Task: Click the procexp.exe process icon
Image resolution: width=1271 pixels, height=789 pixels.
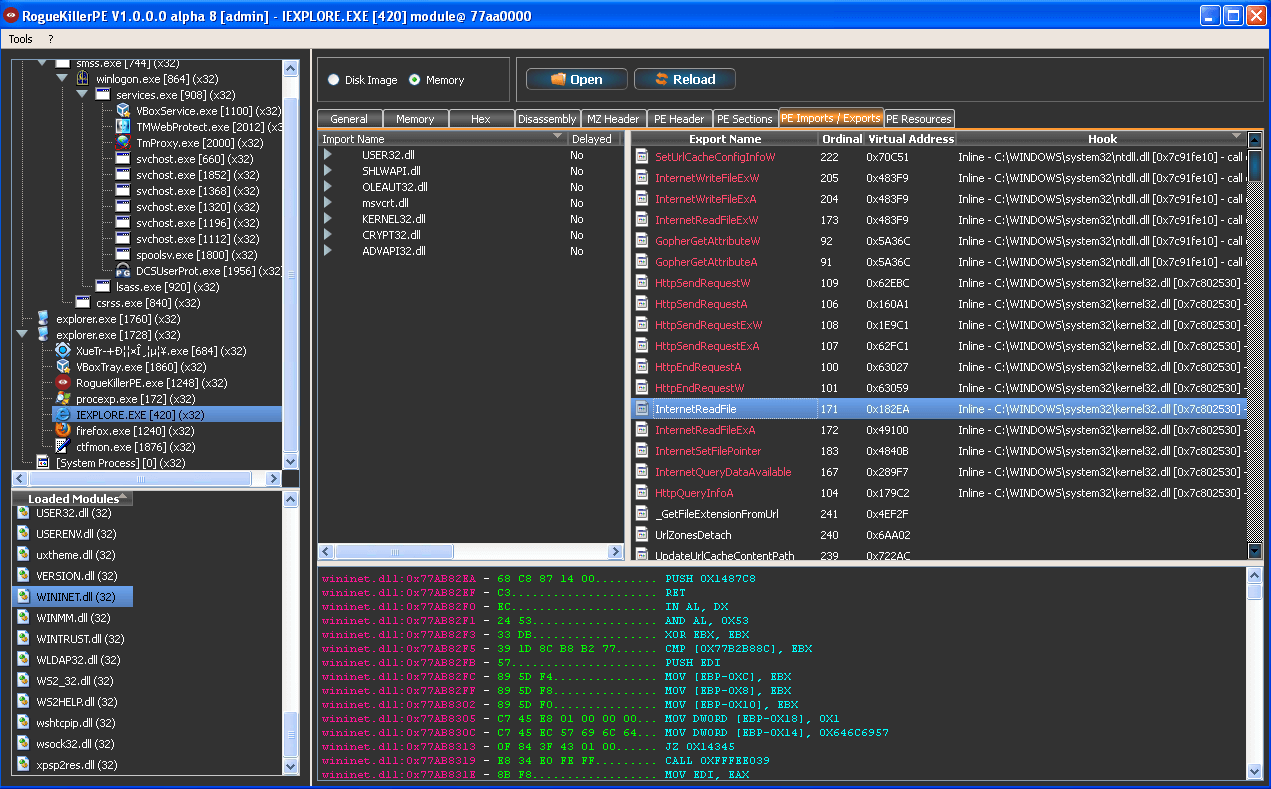Action: (x=63, y=399)
